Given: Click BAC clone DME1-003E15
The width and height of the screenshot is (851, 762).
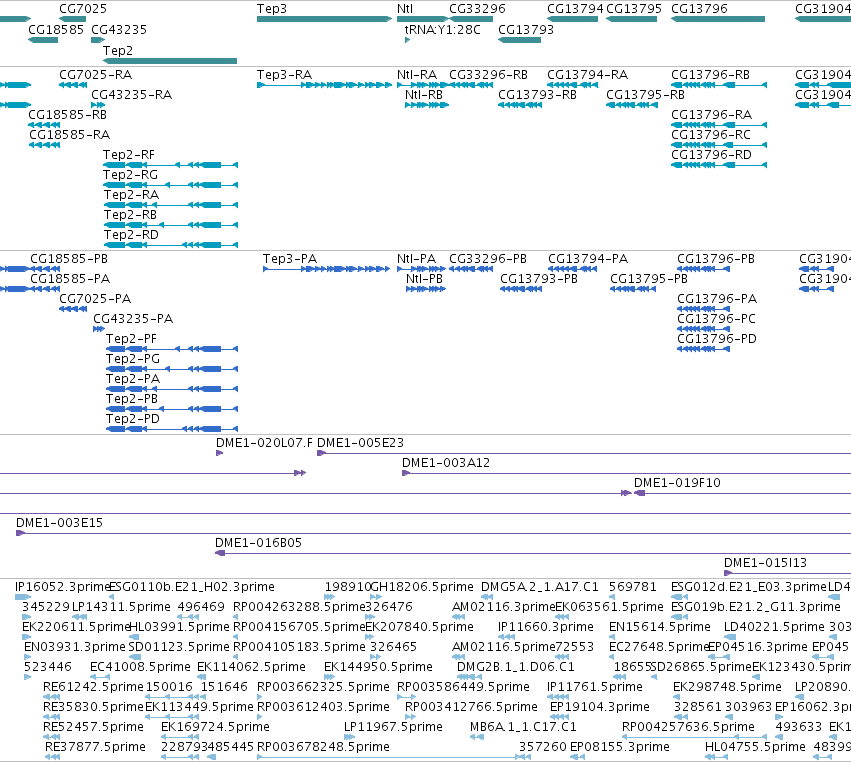Looking at the screenshot, I should click(x=59, y=523).
